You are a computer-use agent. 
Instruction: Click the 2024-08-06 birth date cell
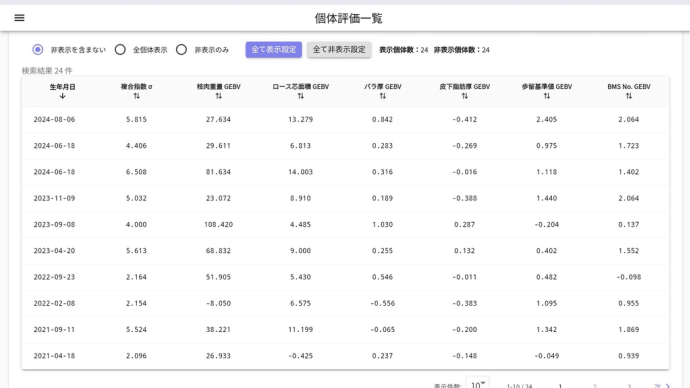pyautogui.click(x=55, y=119)
